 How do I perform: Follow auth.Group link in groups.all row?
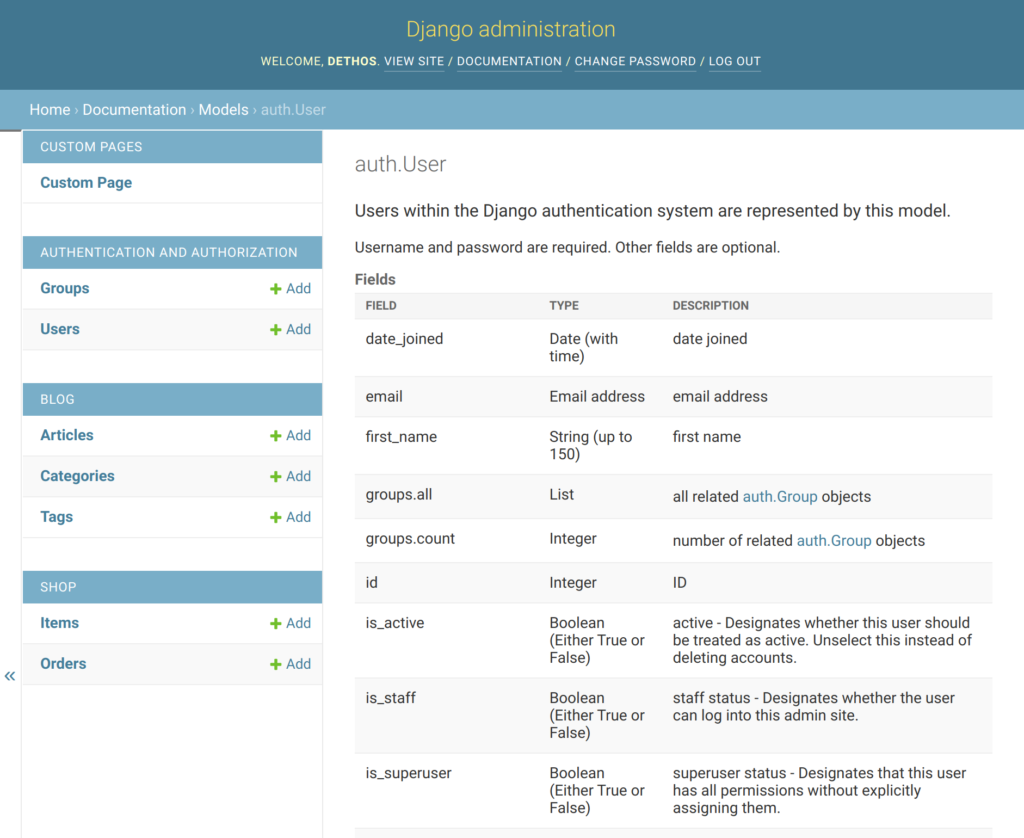pos(780,496)
